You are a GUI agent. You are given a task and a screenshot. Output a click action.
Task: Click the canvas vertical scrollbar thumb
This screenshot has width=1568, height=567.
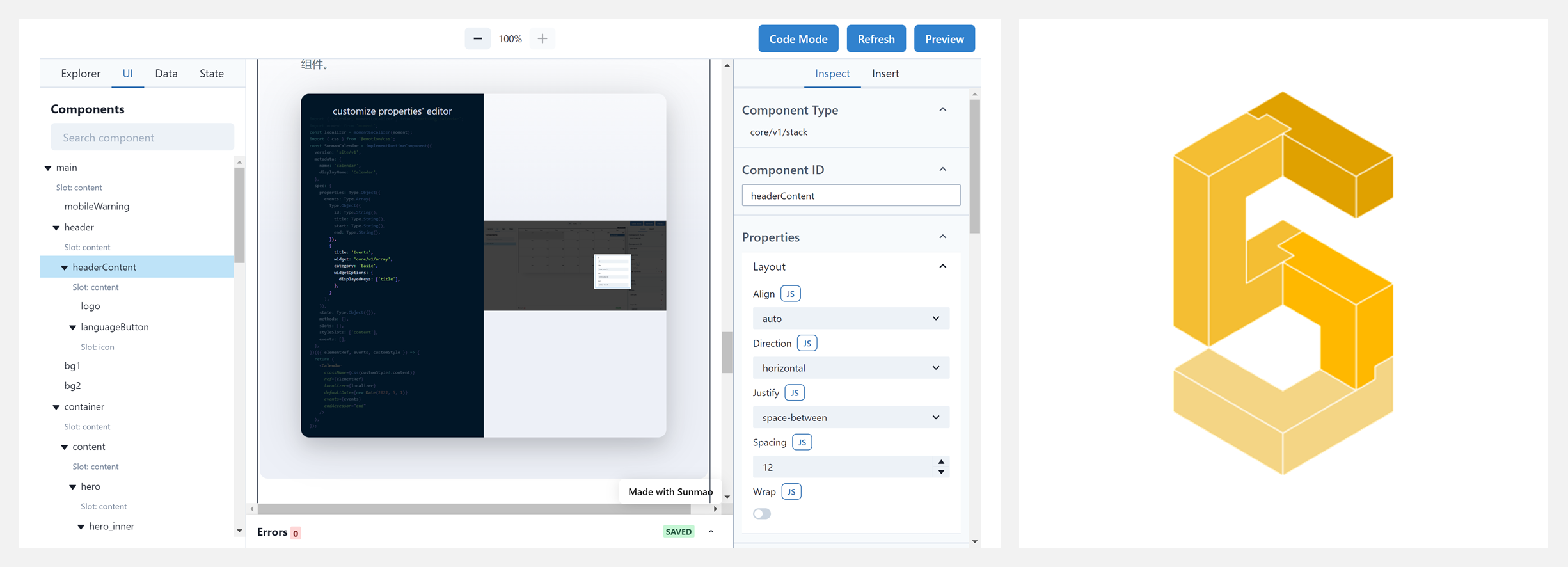[727, 352]
